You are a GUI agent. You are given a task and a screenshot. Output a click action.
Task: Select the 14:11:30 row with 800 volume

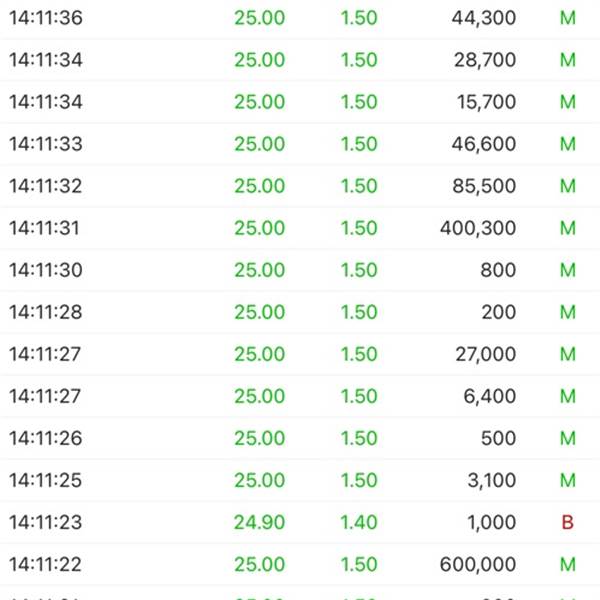pos(300,270)
